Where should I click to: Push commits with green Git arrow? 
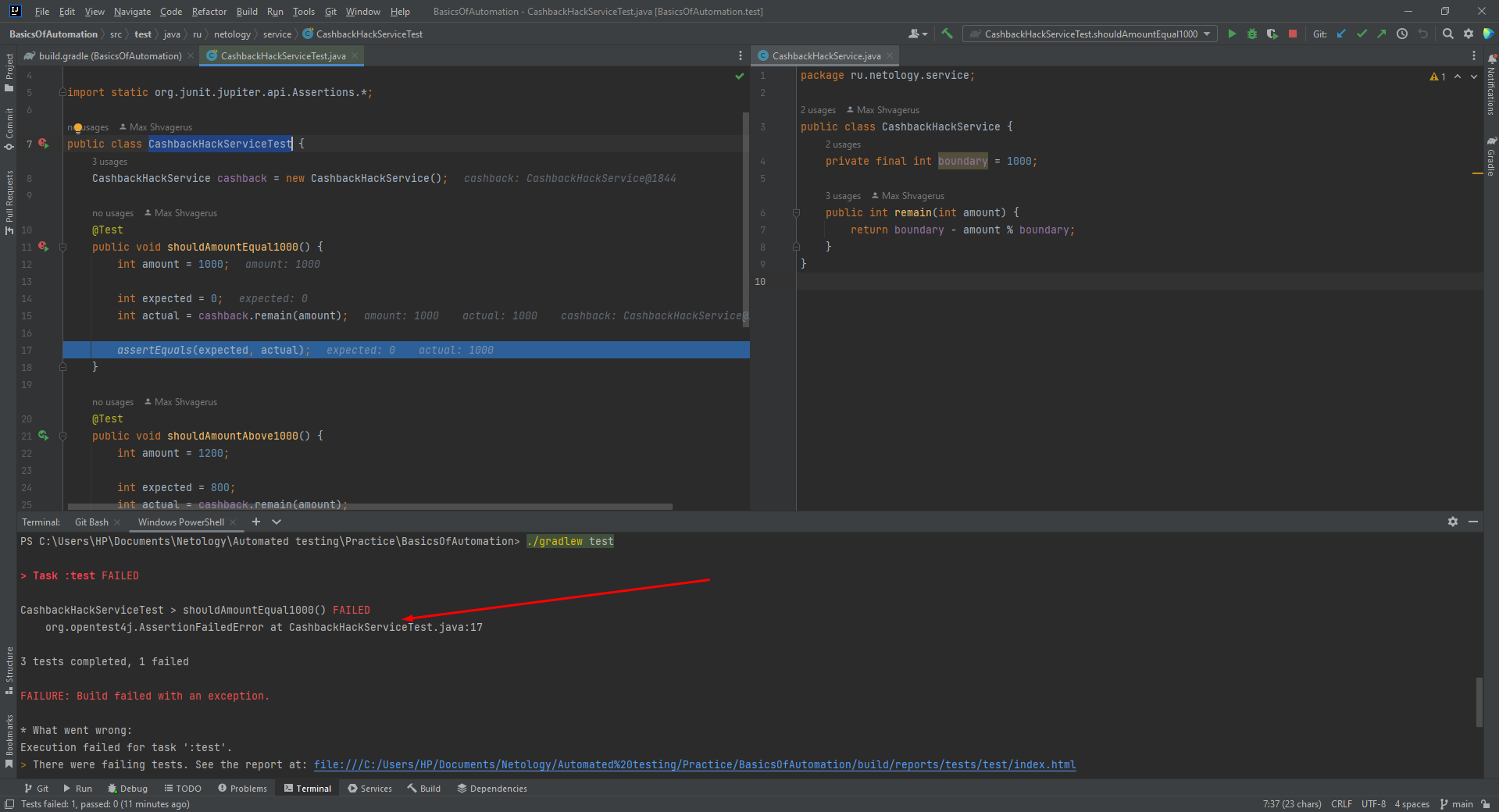(x=1382, y=34)
